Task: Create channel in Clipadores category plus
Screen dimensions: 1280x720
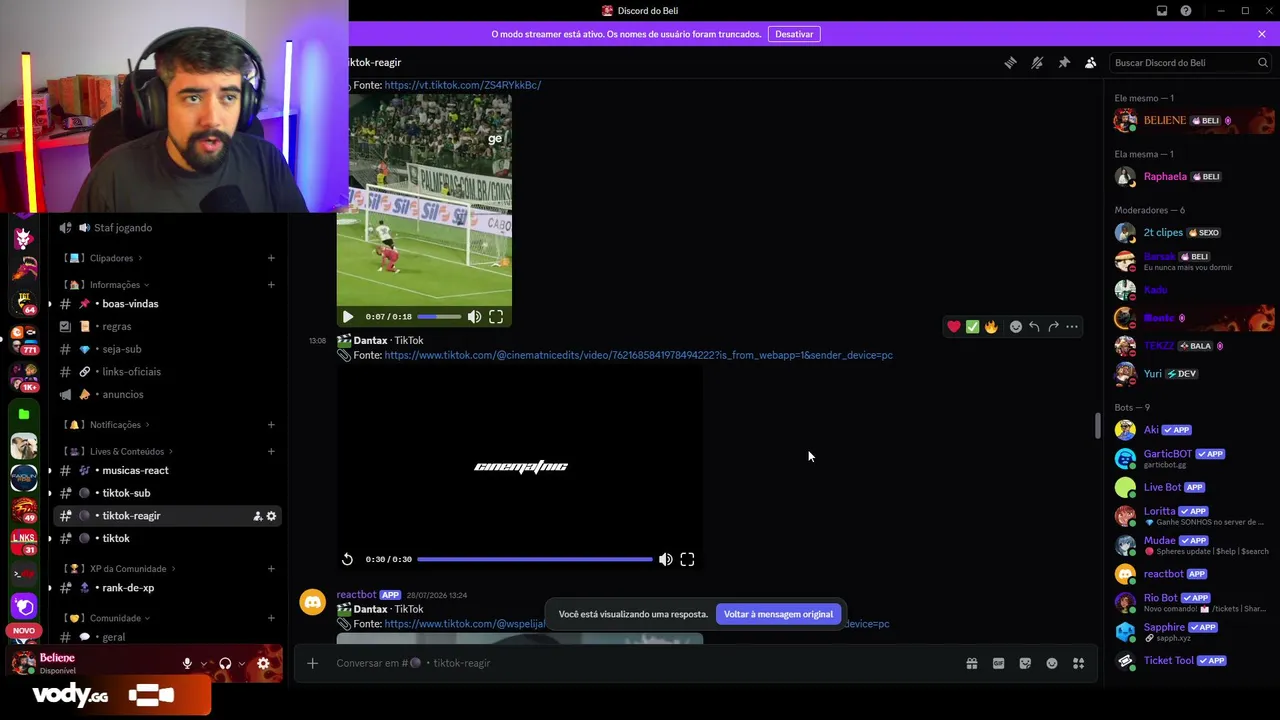Action: 271,258
